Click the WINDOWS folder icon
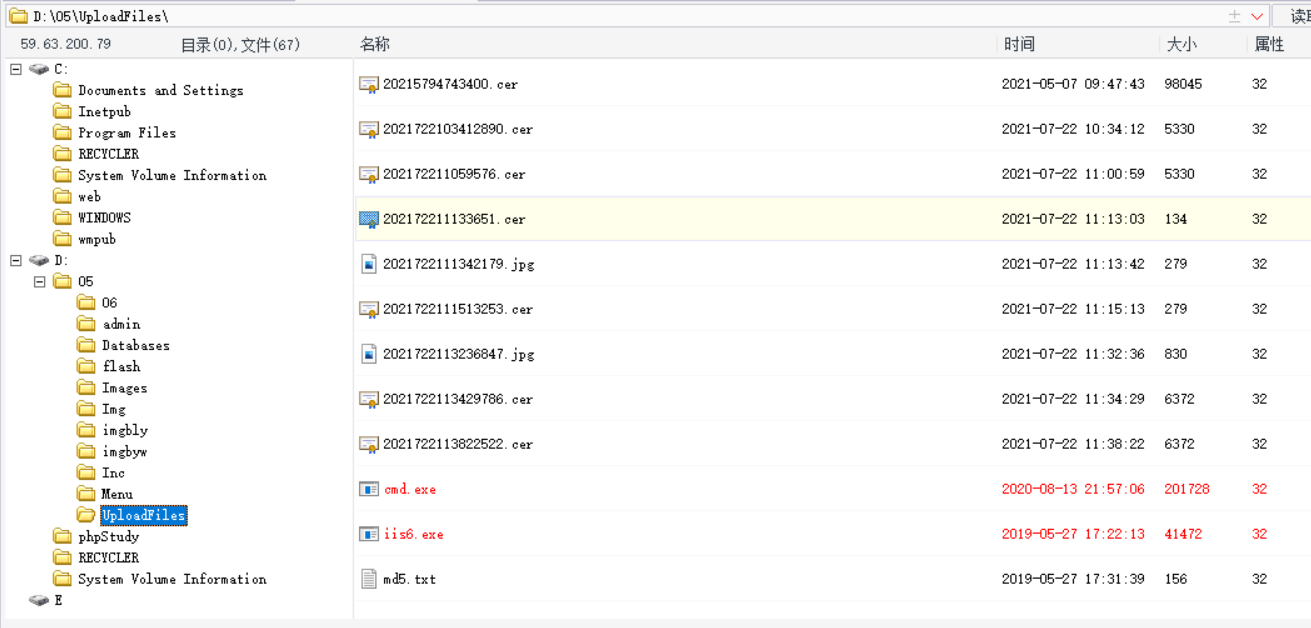The image size is (1311, 628). coord(62,217)
